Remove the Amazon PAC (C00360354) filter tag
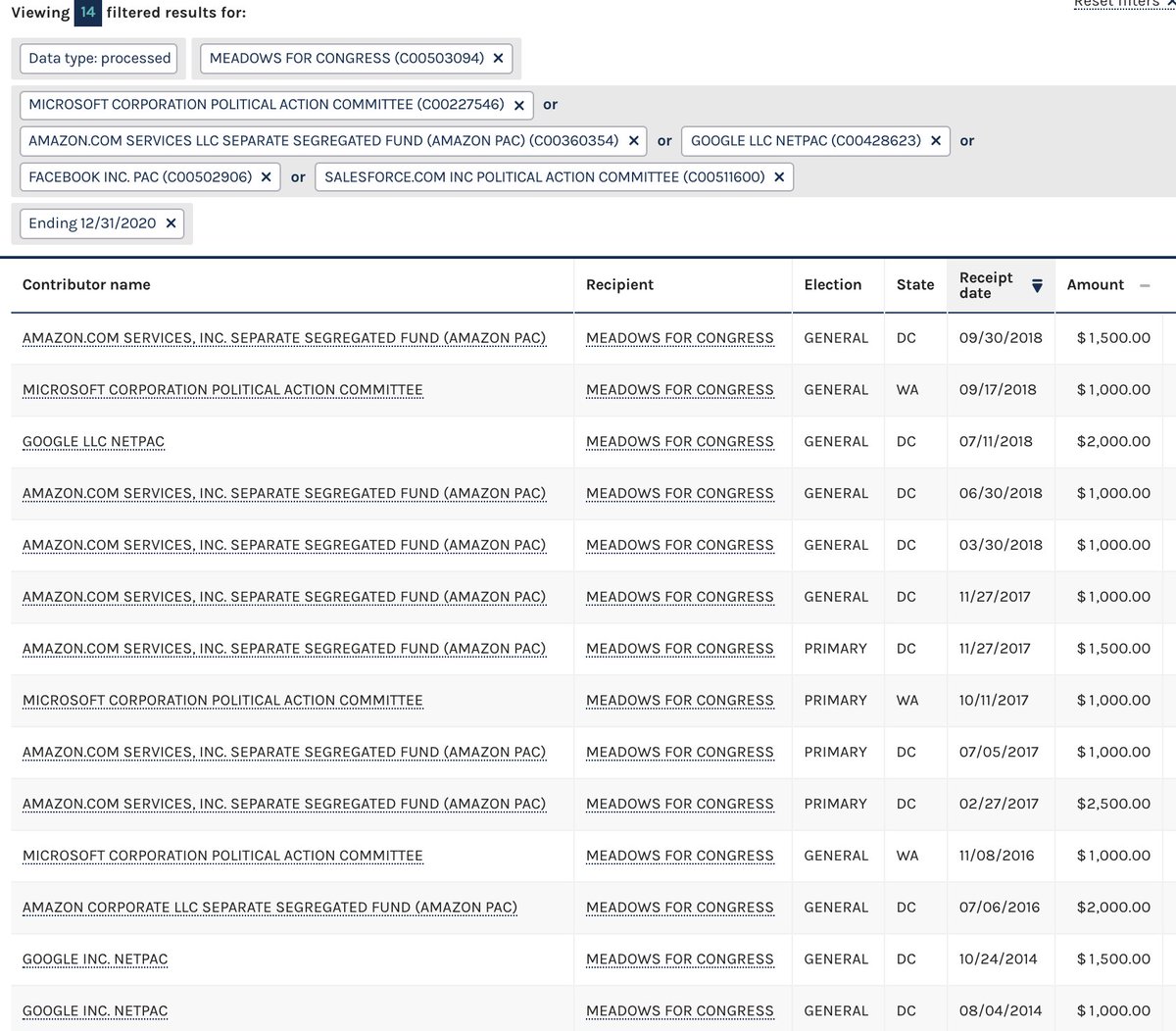 click(634, 141)
